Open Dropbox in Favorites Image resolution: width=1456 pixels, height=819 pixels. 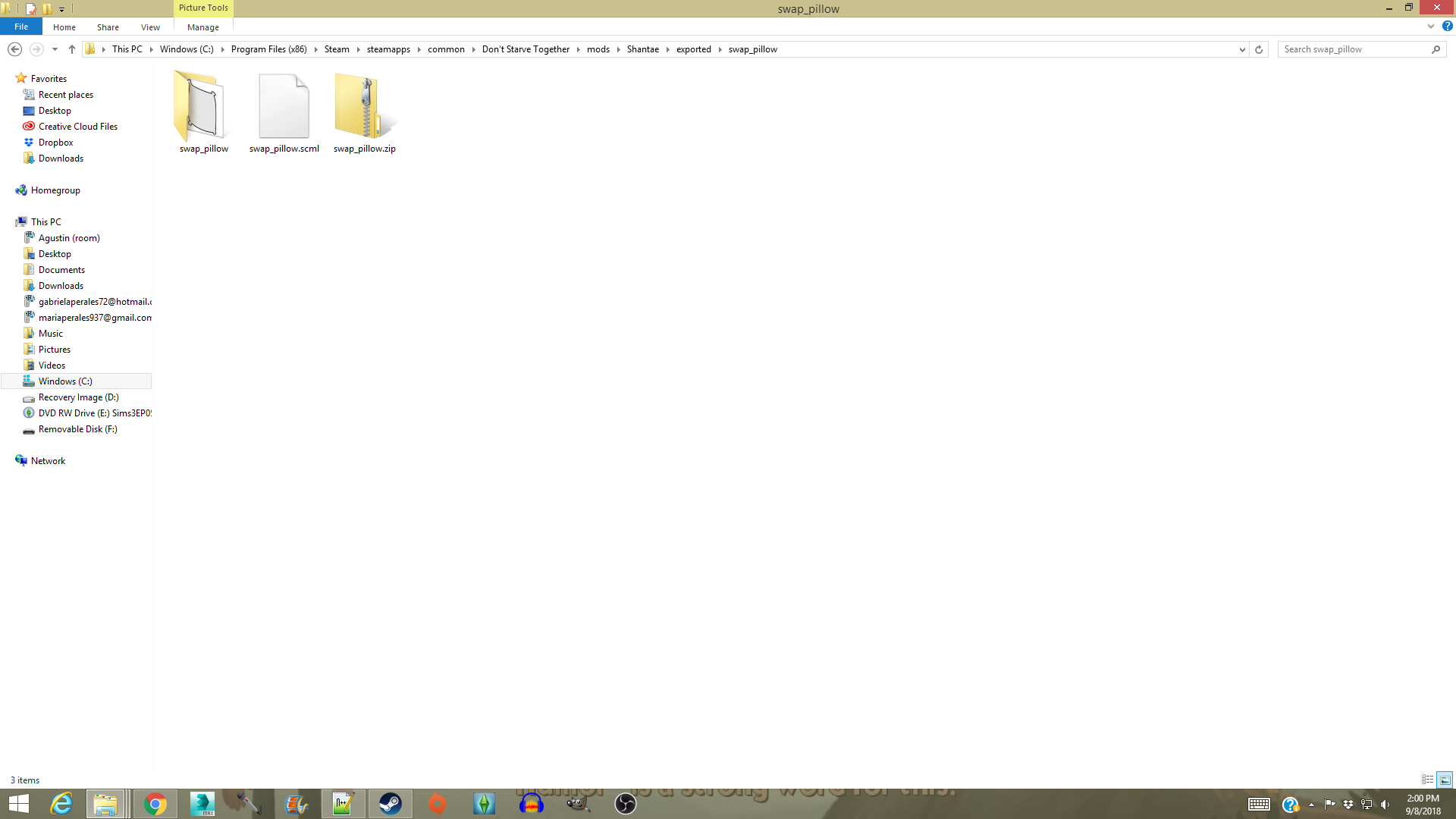(x=55, y=143)
